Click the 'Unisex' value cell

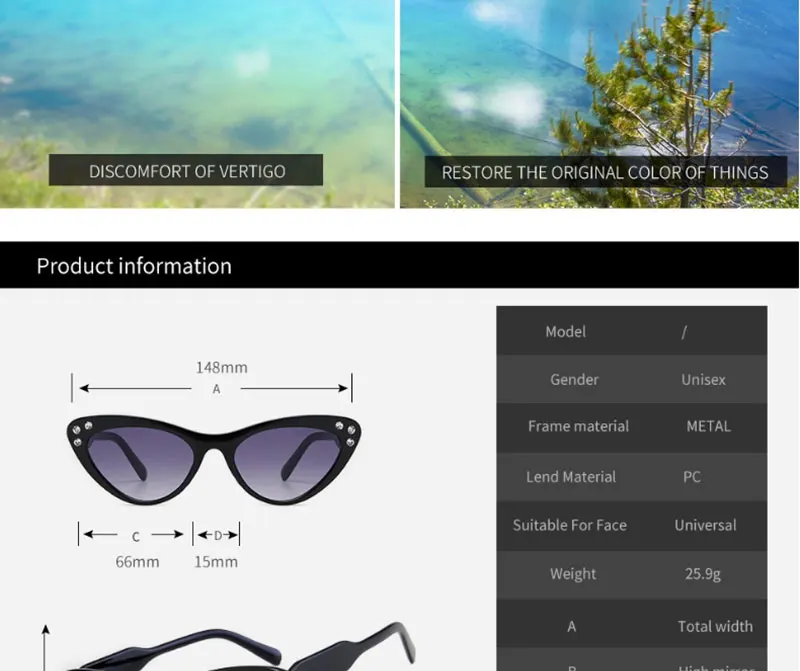tap(703, 380)
